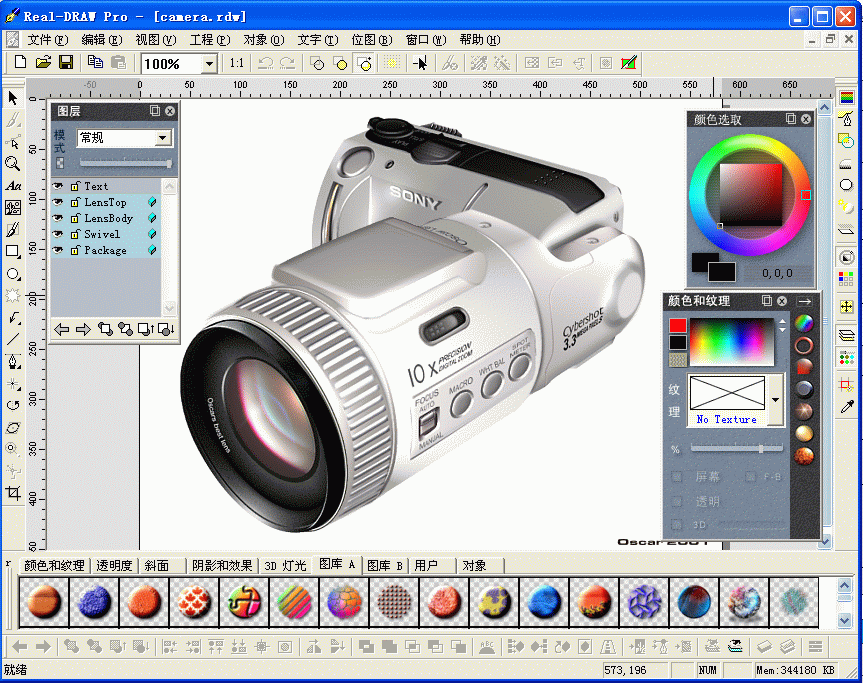863x683 pixels.
Task: Switch to the 阴影和效果 tab
Action: coord(222,565)
